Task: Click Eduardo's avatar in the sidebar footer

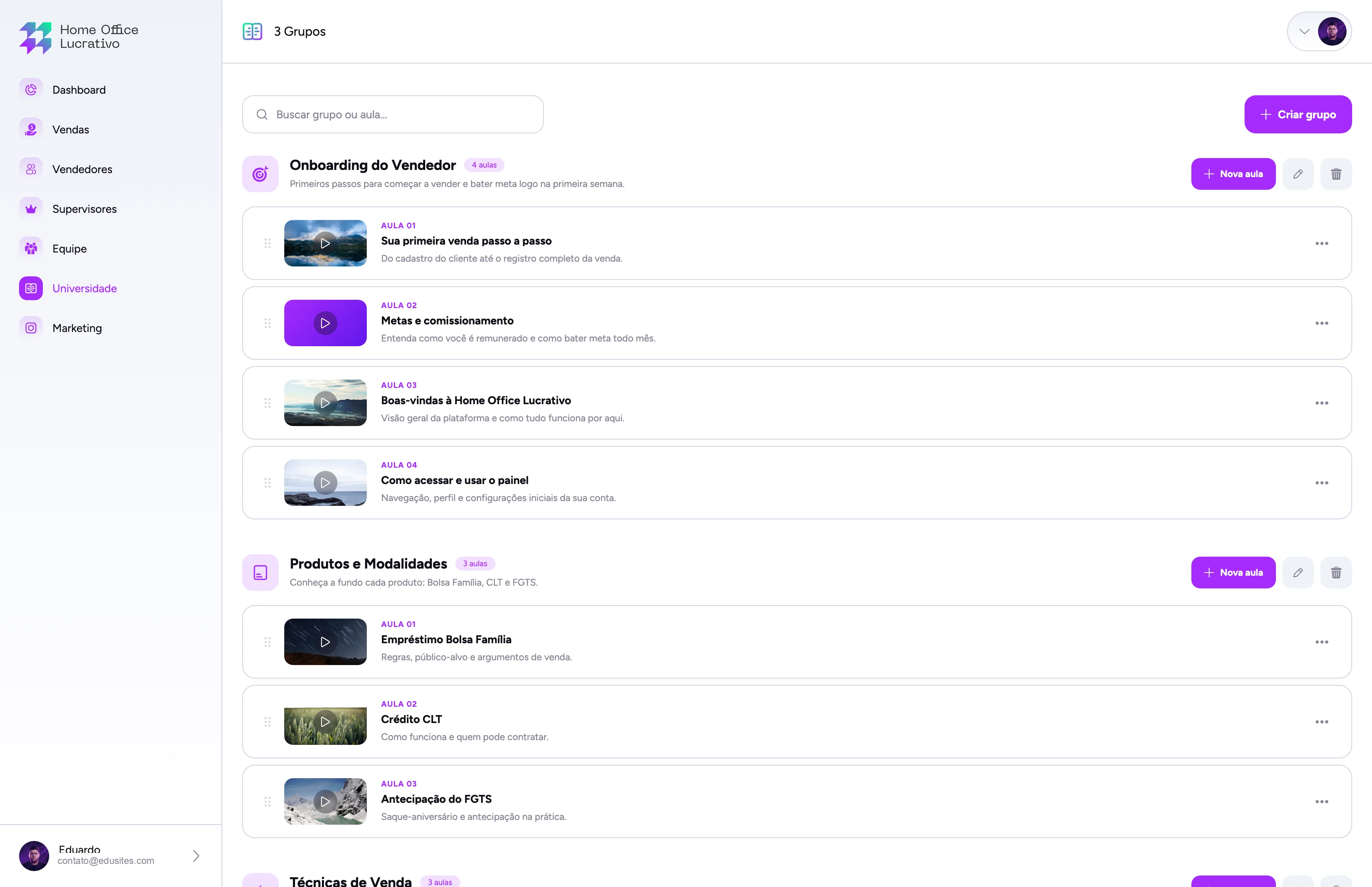Action: (34, 856)
